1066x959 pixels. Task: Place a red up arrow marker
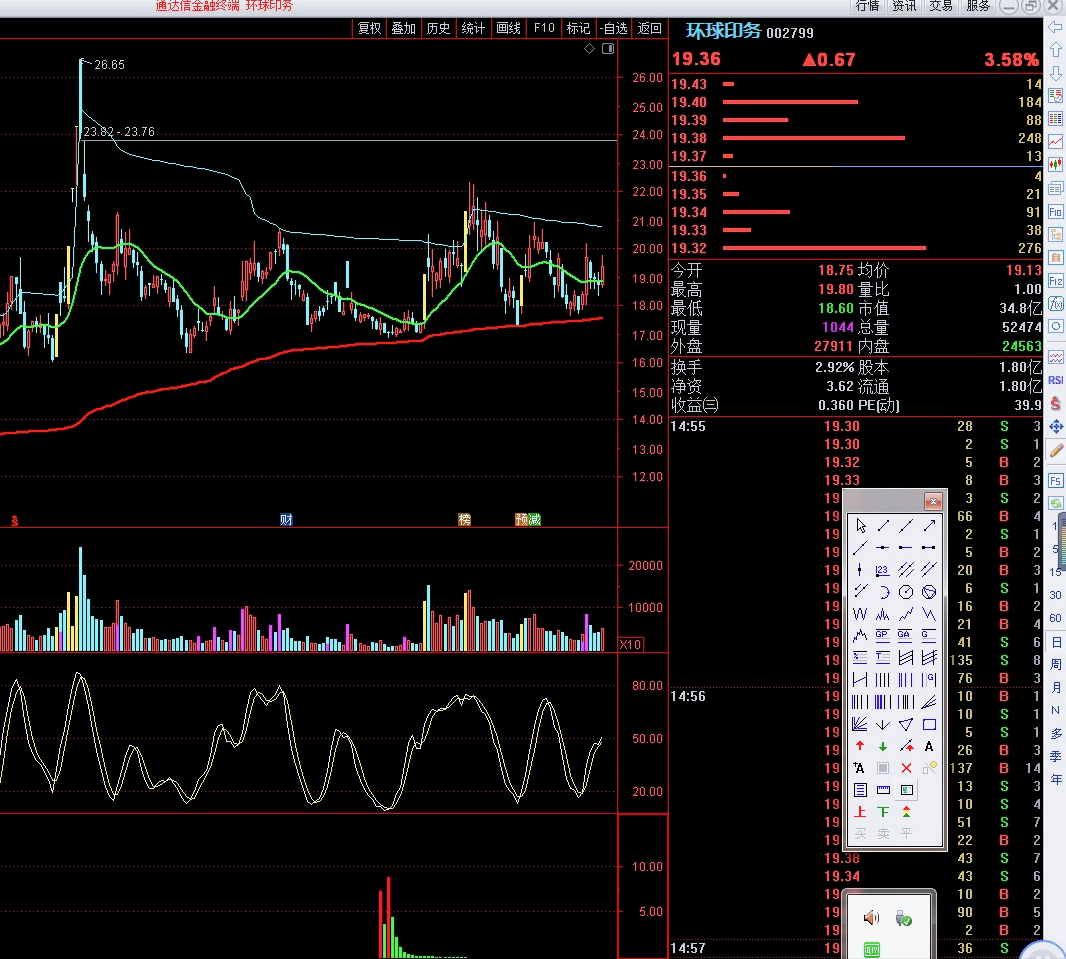[860, 746]
